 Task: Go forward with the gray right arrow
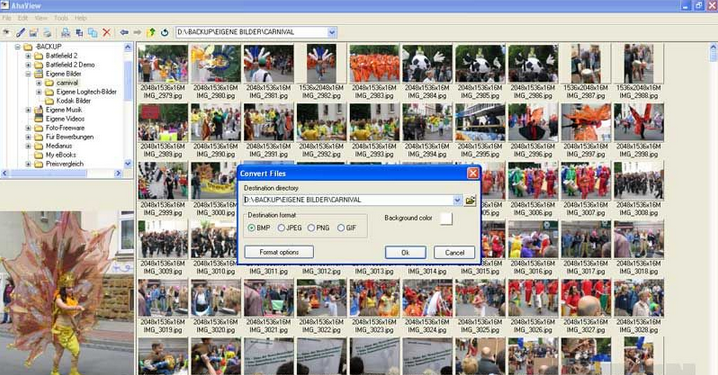coord(137,33)
